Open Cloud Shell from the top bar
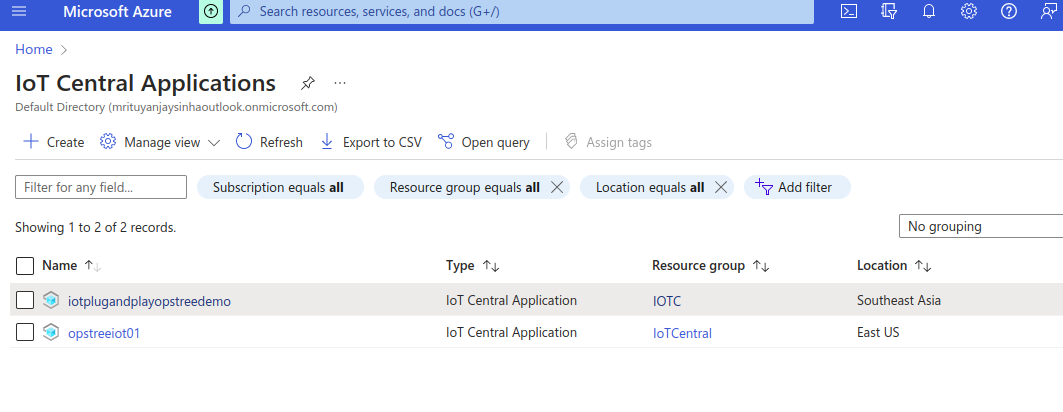Image resolution: width=1063 pixels, height=412 pixels. click(848, 12)
